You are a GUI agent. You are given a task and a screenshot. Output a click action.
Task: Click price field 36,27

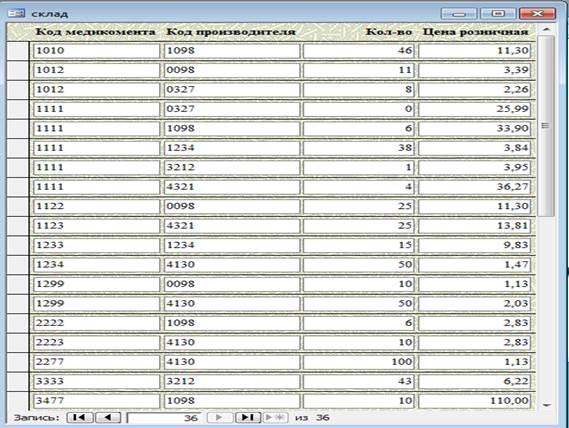click(475, 187)
